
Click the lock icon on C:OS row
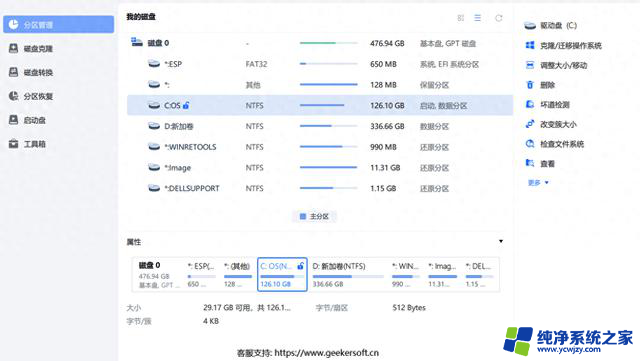click(186, 105)
